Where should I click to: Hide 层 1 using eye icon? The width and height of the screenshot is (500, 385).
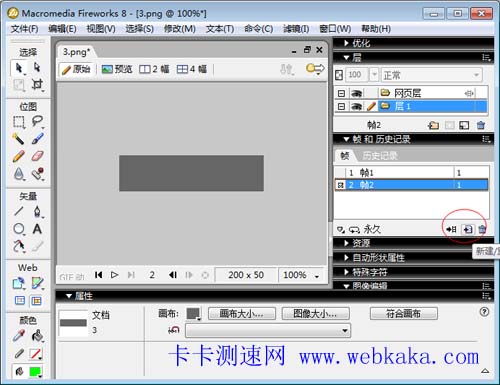[x=356, y=107]
